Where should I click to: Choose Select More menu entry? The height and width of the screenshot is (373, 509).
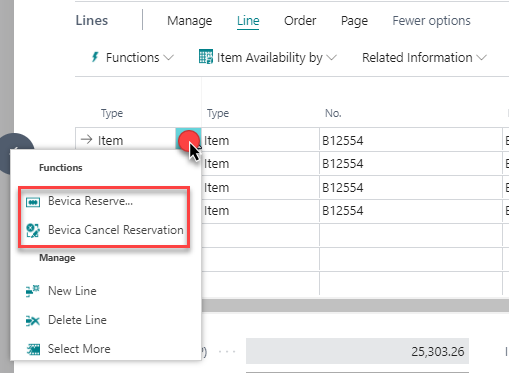(79, 349)
